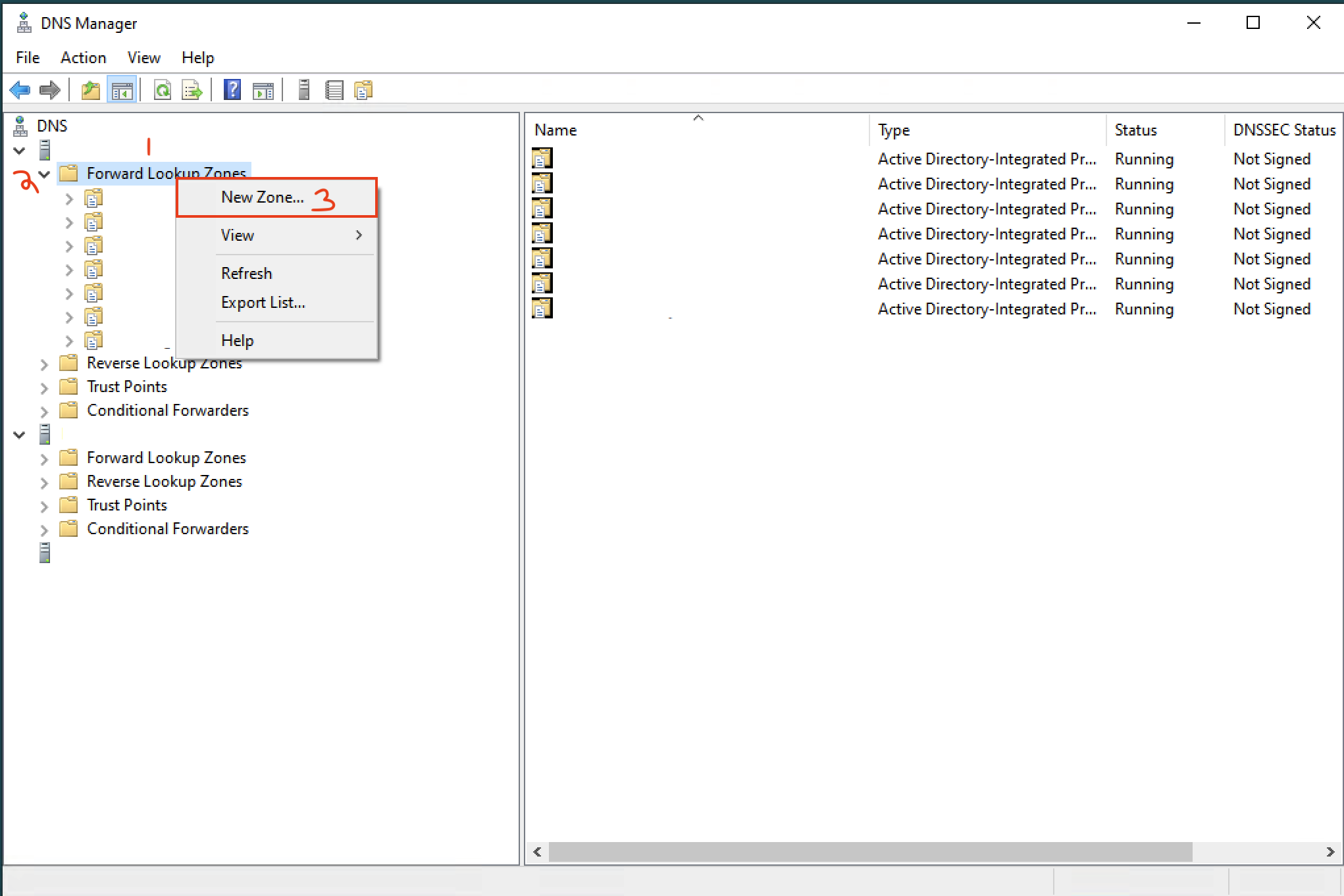Collapse the second server node
Viewport: 1344px width, 896px height.
[19, 435]
